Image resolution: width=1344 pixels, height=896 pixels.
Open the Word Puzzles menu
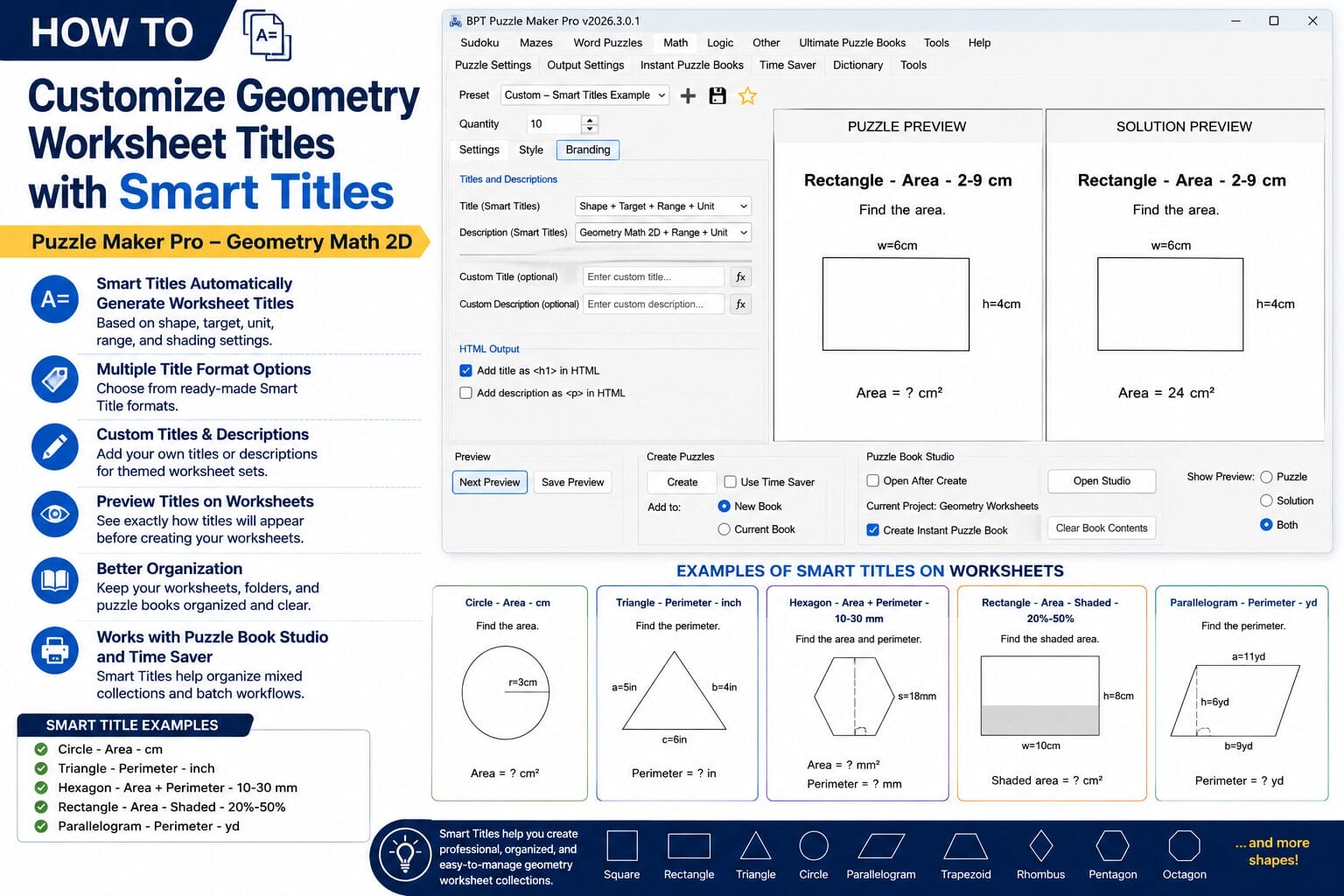608,43
